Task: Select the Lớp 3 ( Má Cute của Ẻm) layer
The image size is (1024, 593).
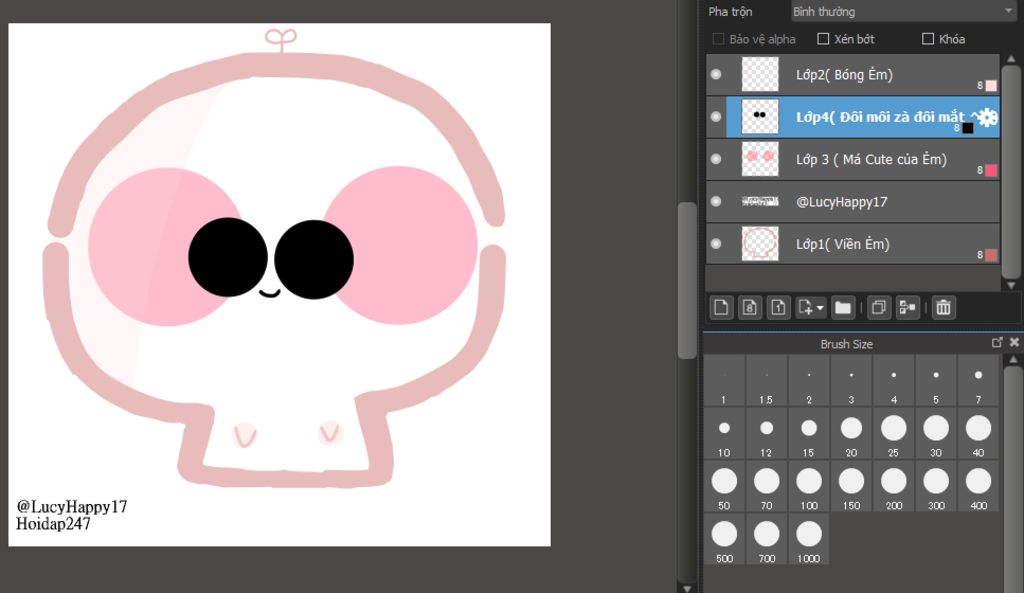Action: [x=870, y=160]
